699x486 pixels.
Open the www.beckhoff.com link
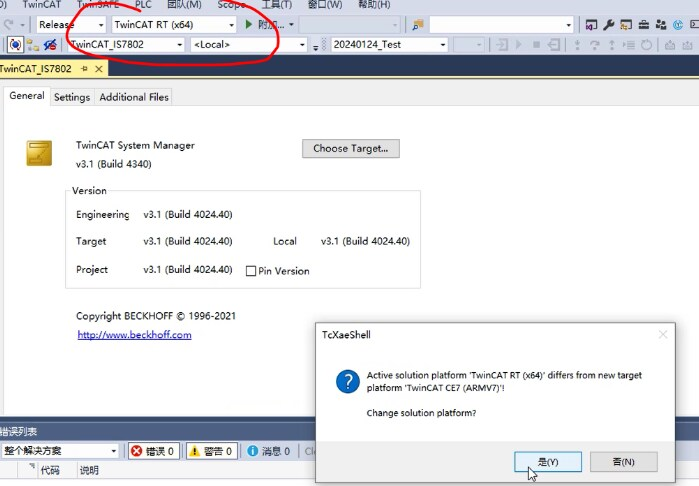[x=134, y=335]
